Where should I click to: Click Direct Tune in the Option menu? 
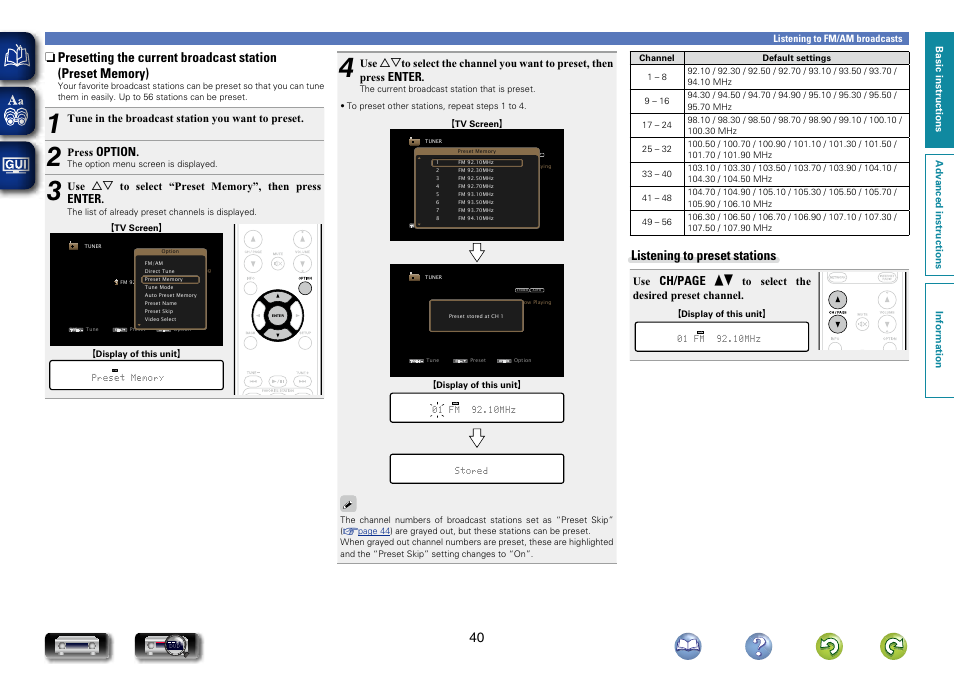point(159,271)
